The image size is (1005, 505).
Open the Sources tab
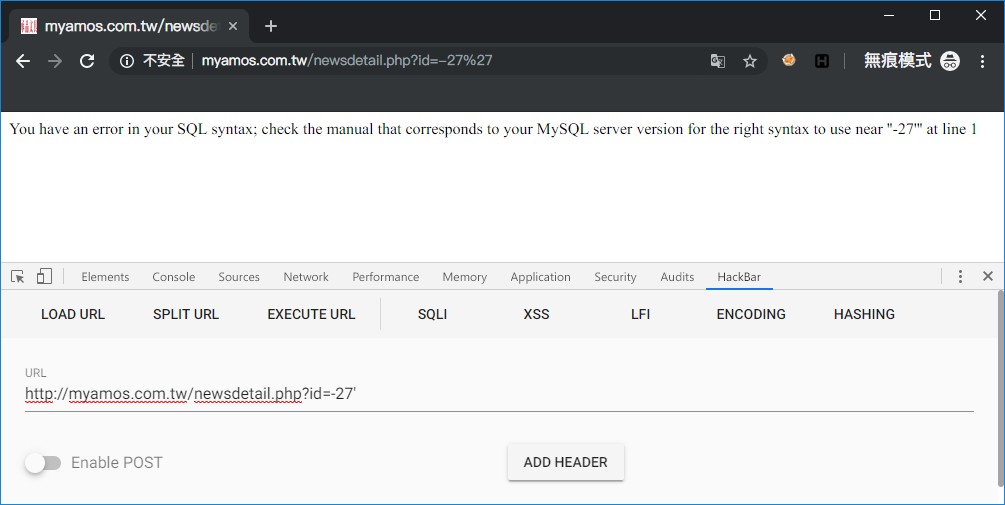click(x=239, y=277)
